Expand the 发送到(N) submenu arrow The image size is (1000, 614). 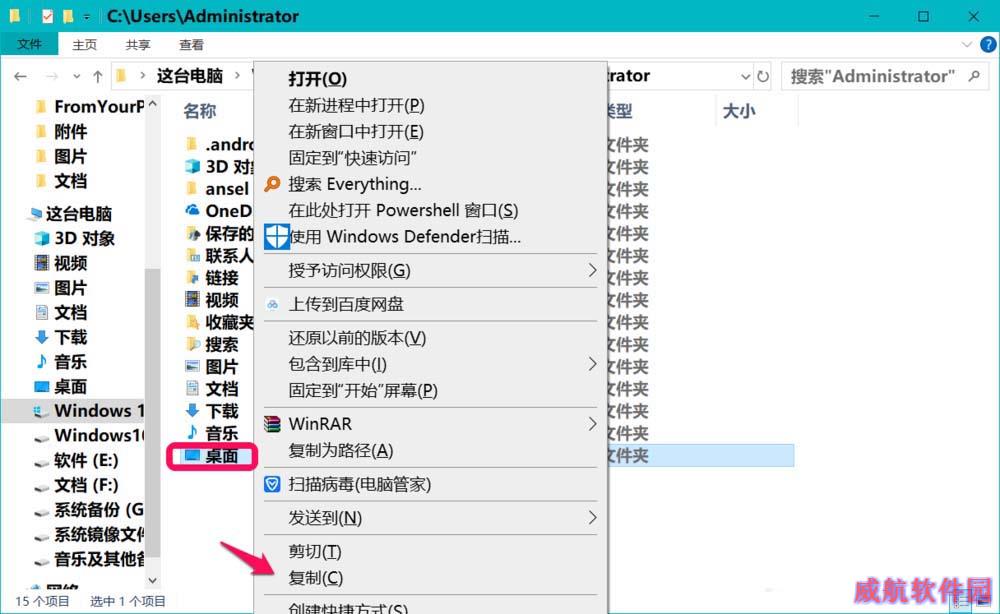(x=592, y=518)
